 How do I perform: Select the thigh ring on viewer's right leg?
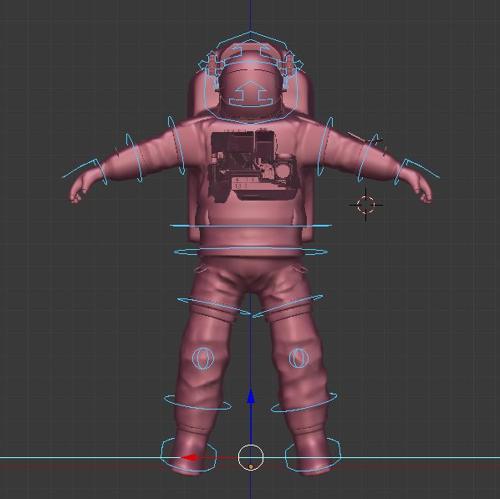click(x=287, y=306)
